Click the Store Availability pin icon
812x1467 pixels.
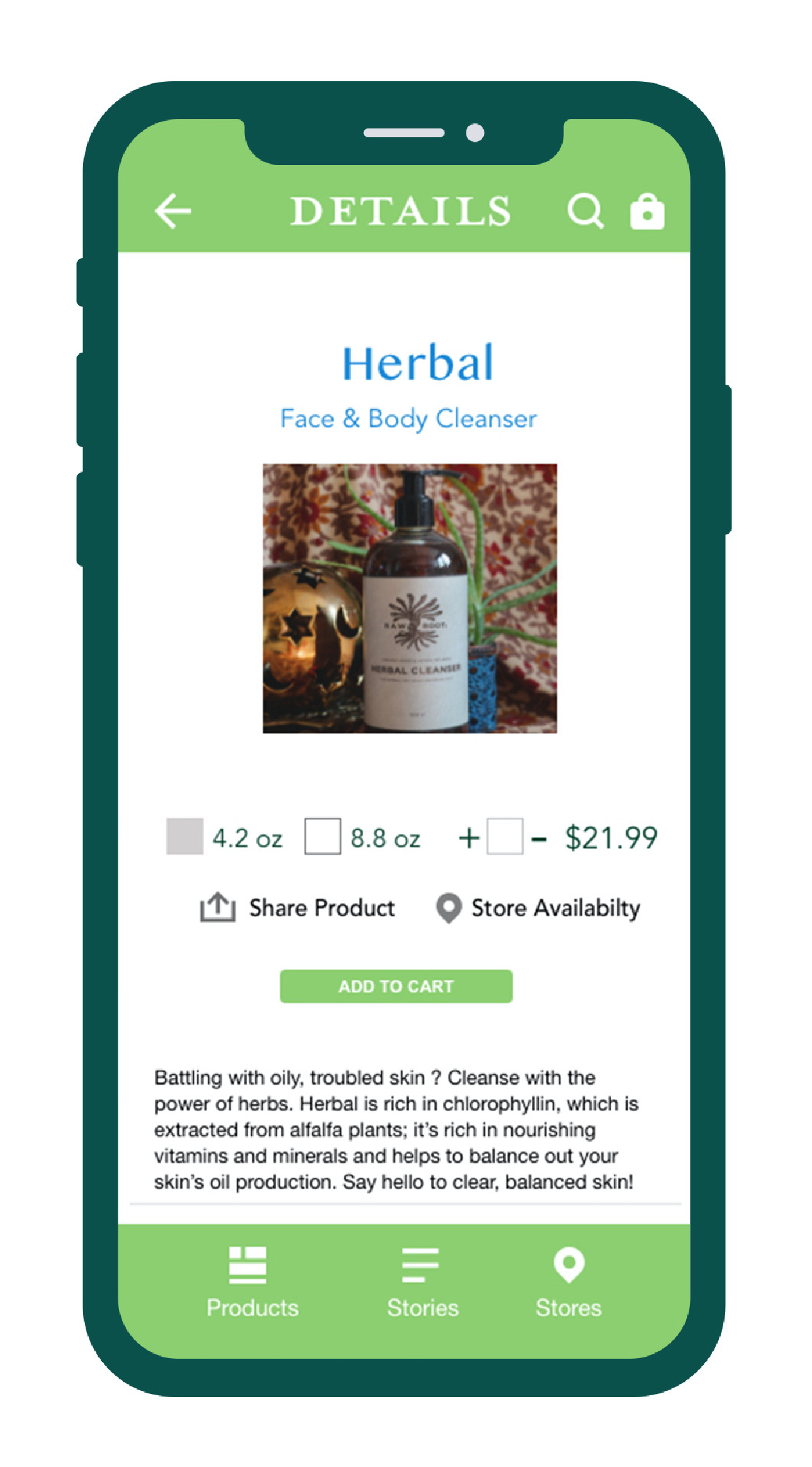449,908
